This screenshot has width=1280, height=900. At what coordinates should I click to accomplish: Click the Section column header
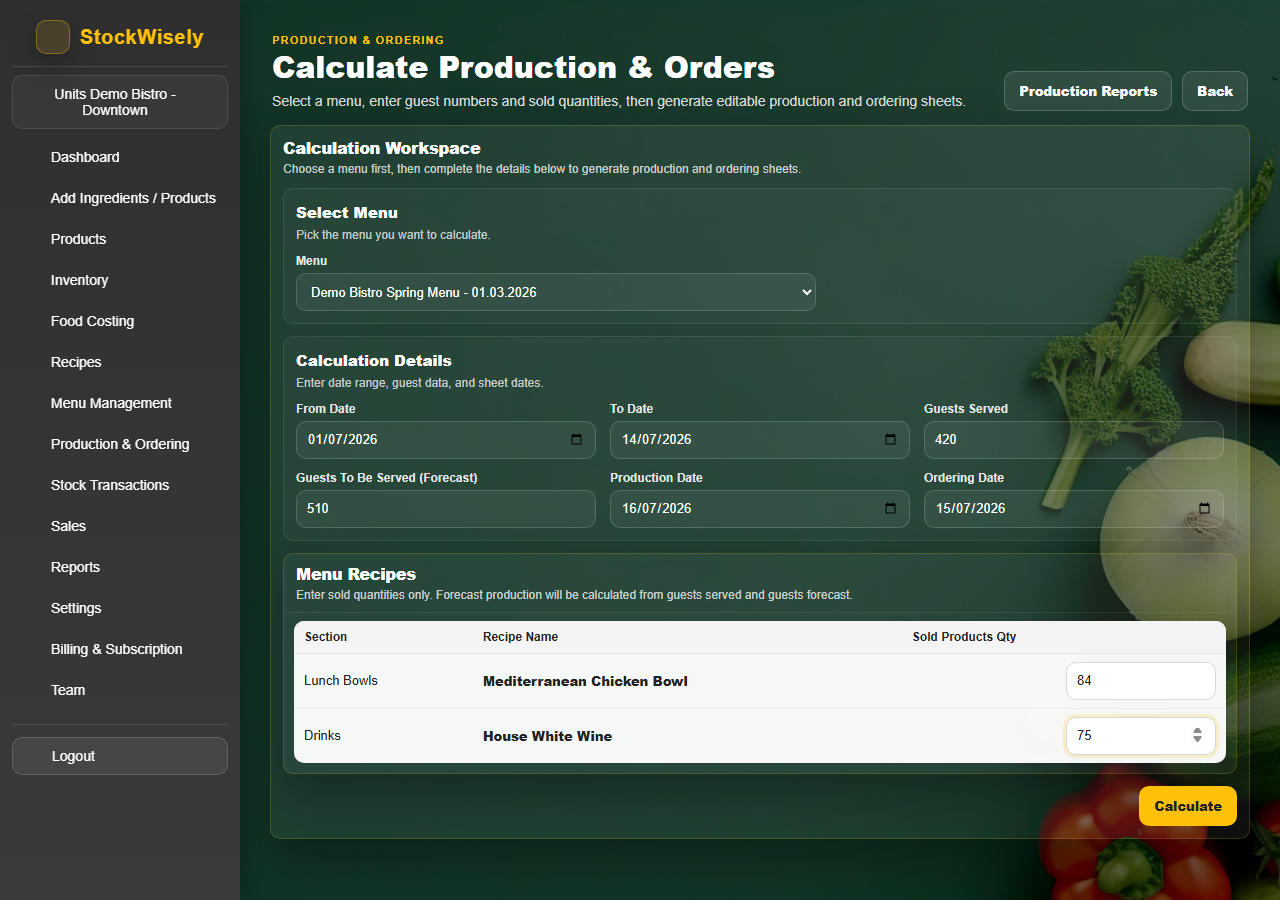coord(326,637)
